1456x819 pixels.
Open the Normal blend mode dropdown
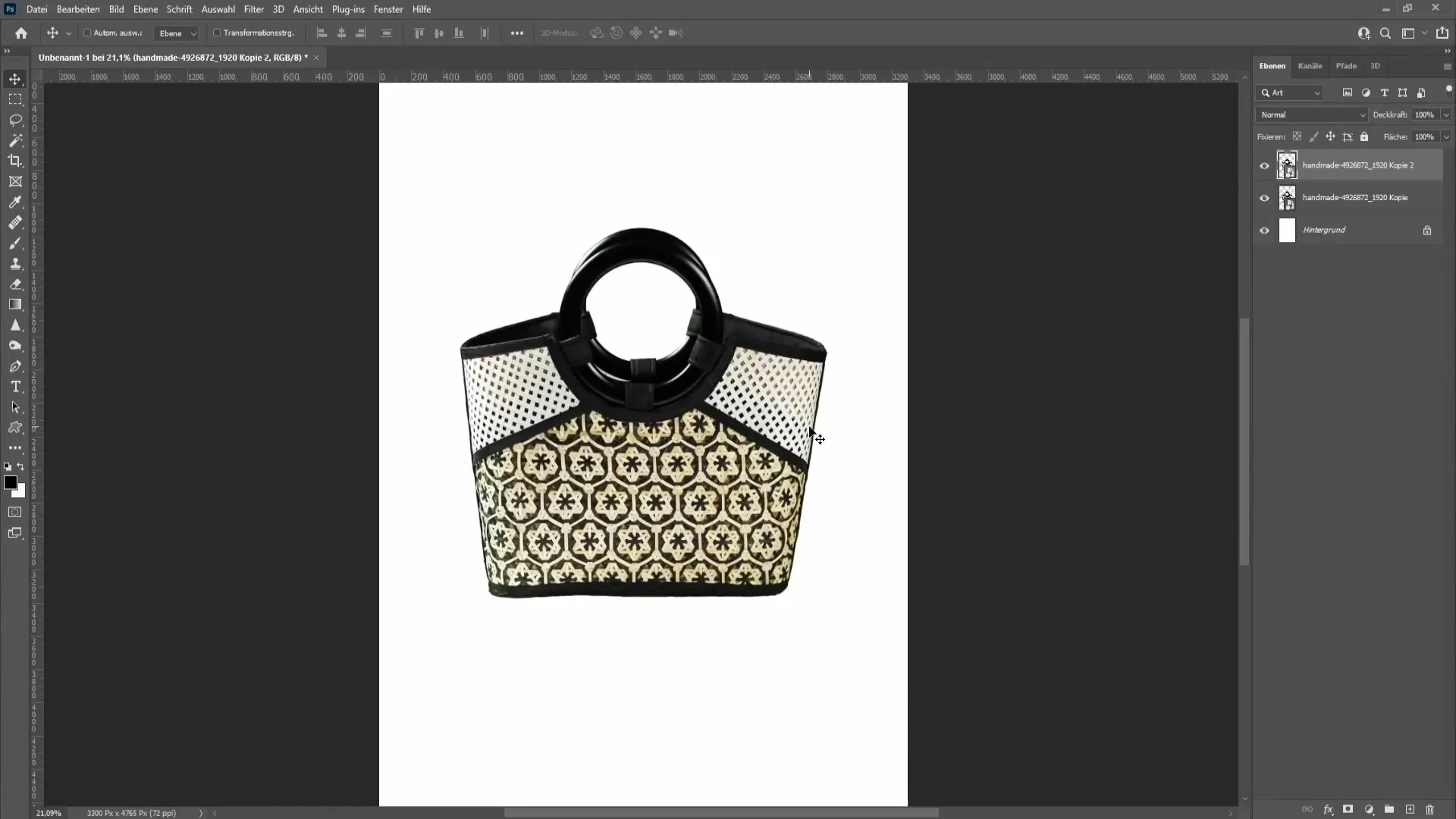pyautogui.click(x=1312, y=115)
